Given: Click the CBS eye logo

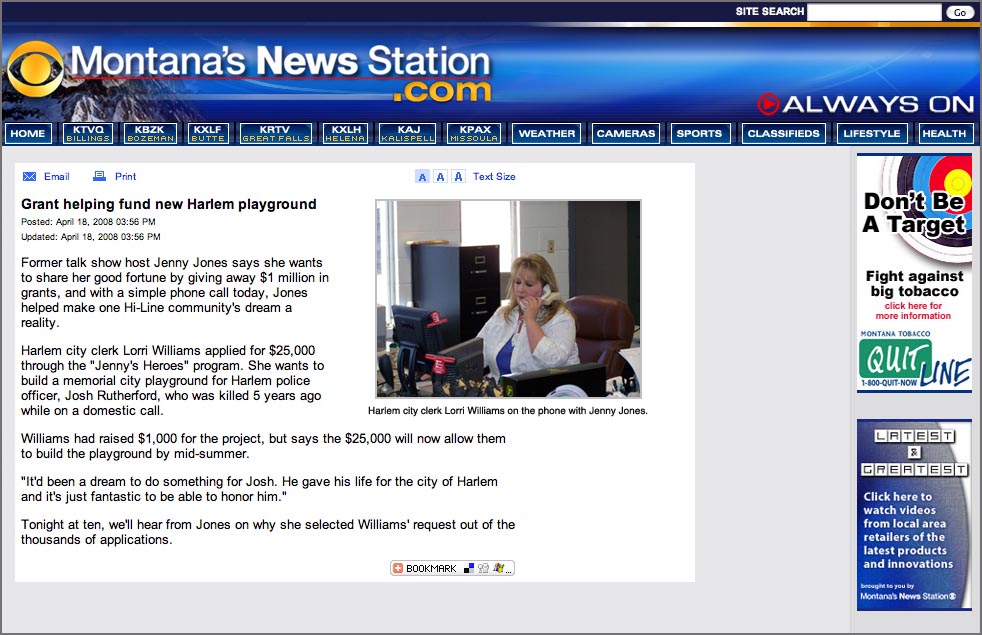Looking at the screenshot, I should (35, 69).
